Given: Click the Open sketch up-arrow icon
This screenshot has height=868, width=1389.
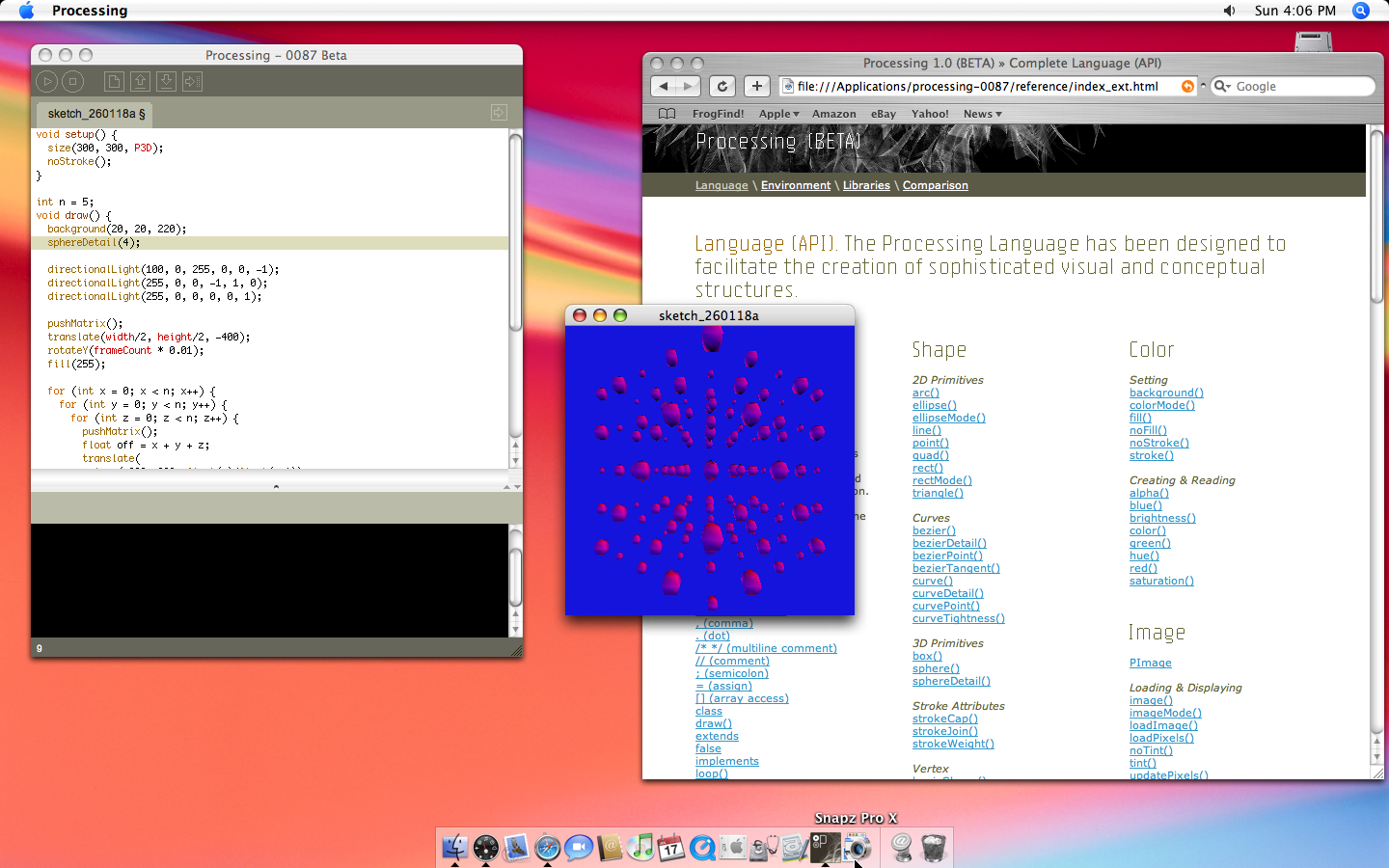Looking at the screenshot, I should tap(140, 82).
